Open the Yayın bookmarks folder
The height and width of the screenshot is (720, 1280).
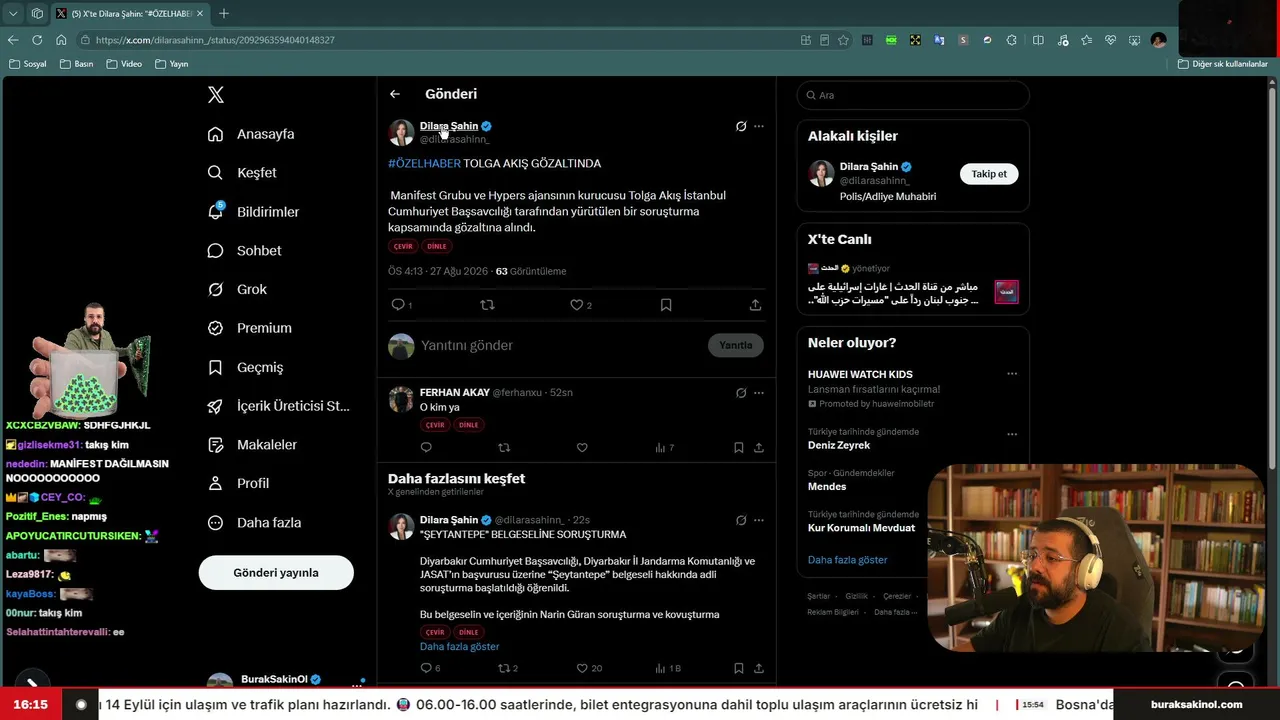click(172, 64)
